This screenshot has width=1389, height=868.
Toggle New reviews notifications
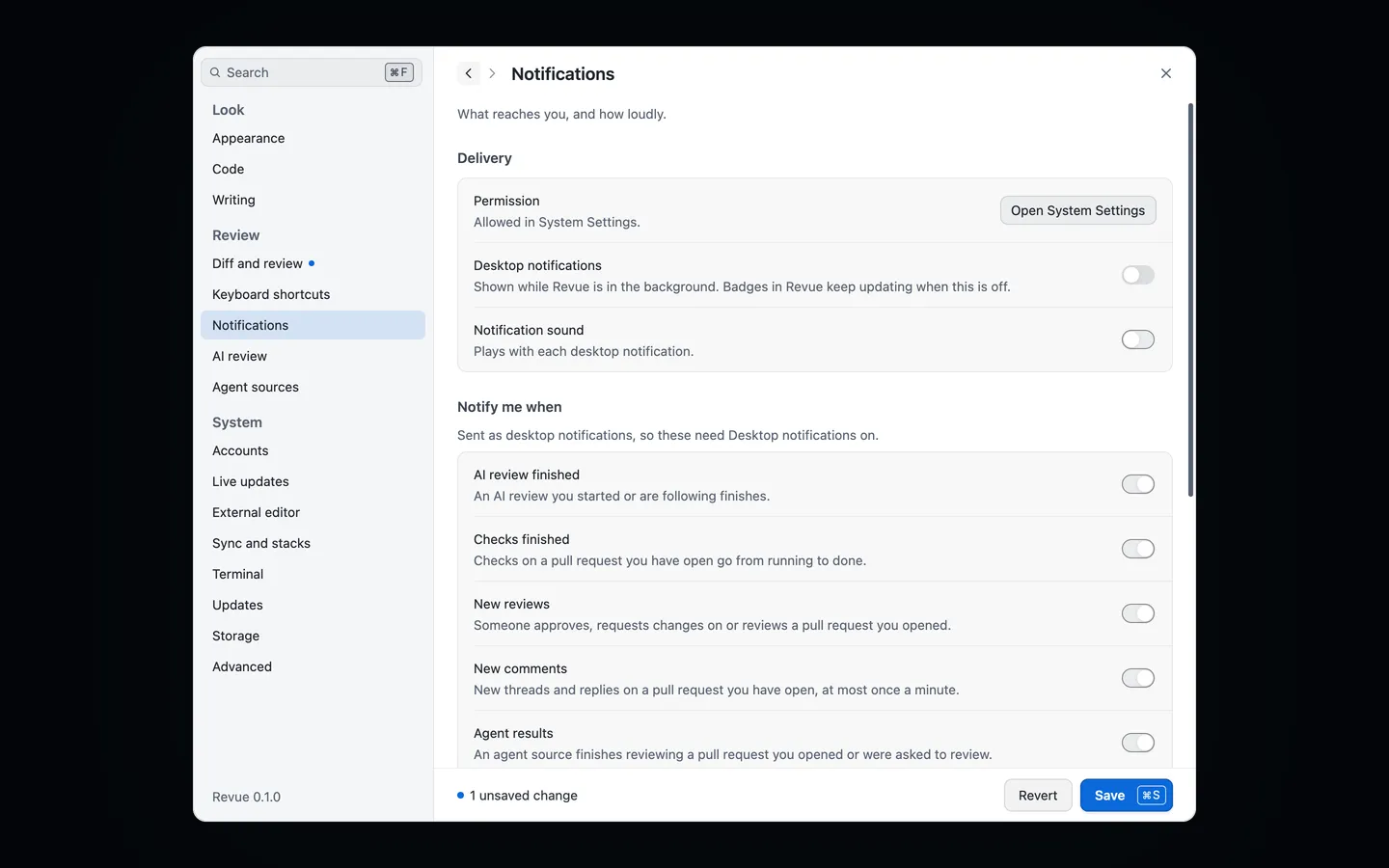[x=1138, y=613]
